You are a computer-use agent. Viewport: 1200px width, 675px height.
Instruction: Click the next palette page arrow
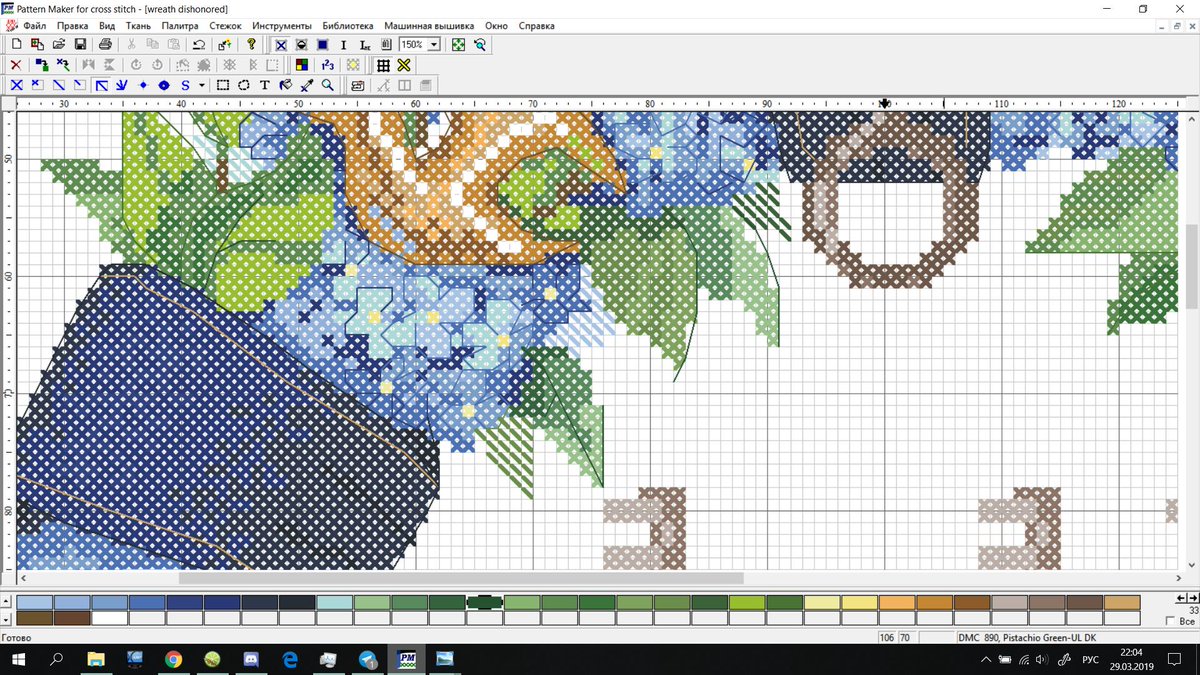click(1191, 598)
